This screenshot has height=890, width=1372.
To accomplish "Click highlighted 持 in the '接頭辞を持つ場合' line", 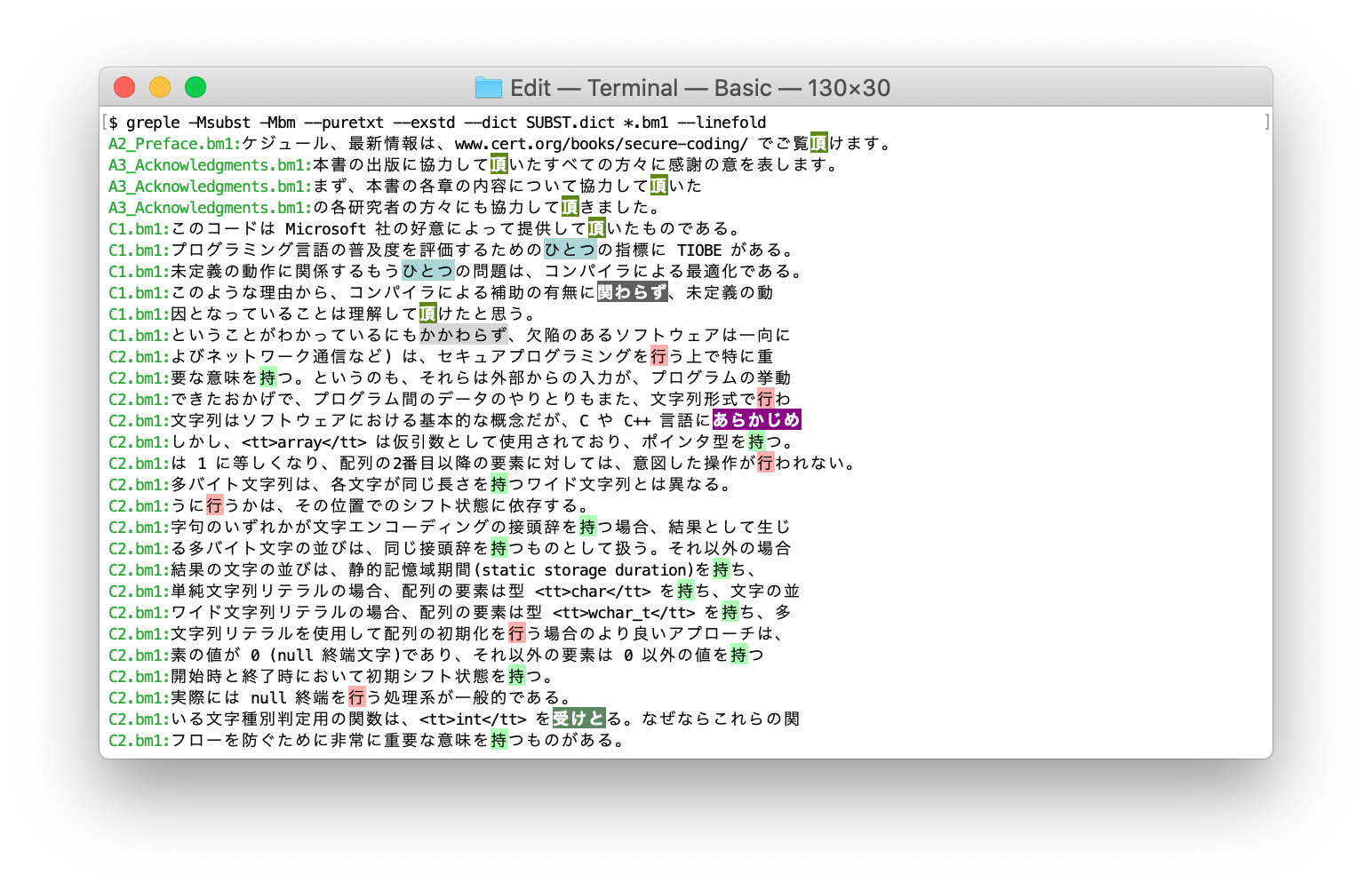I will [x=588, y=528].
